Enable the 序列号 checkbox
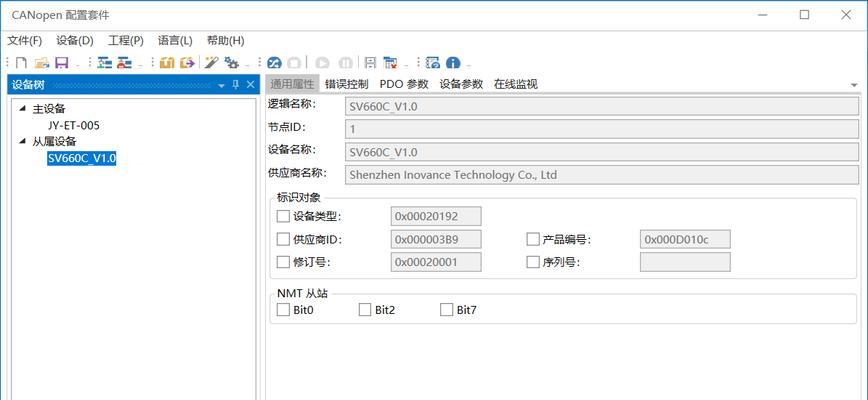The width and height of the screenshot is (868, 400). coord(533,262)
